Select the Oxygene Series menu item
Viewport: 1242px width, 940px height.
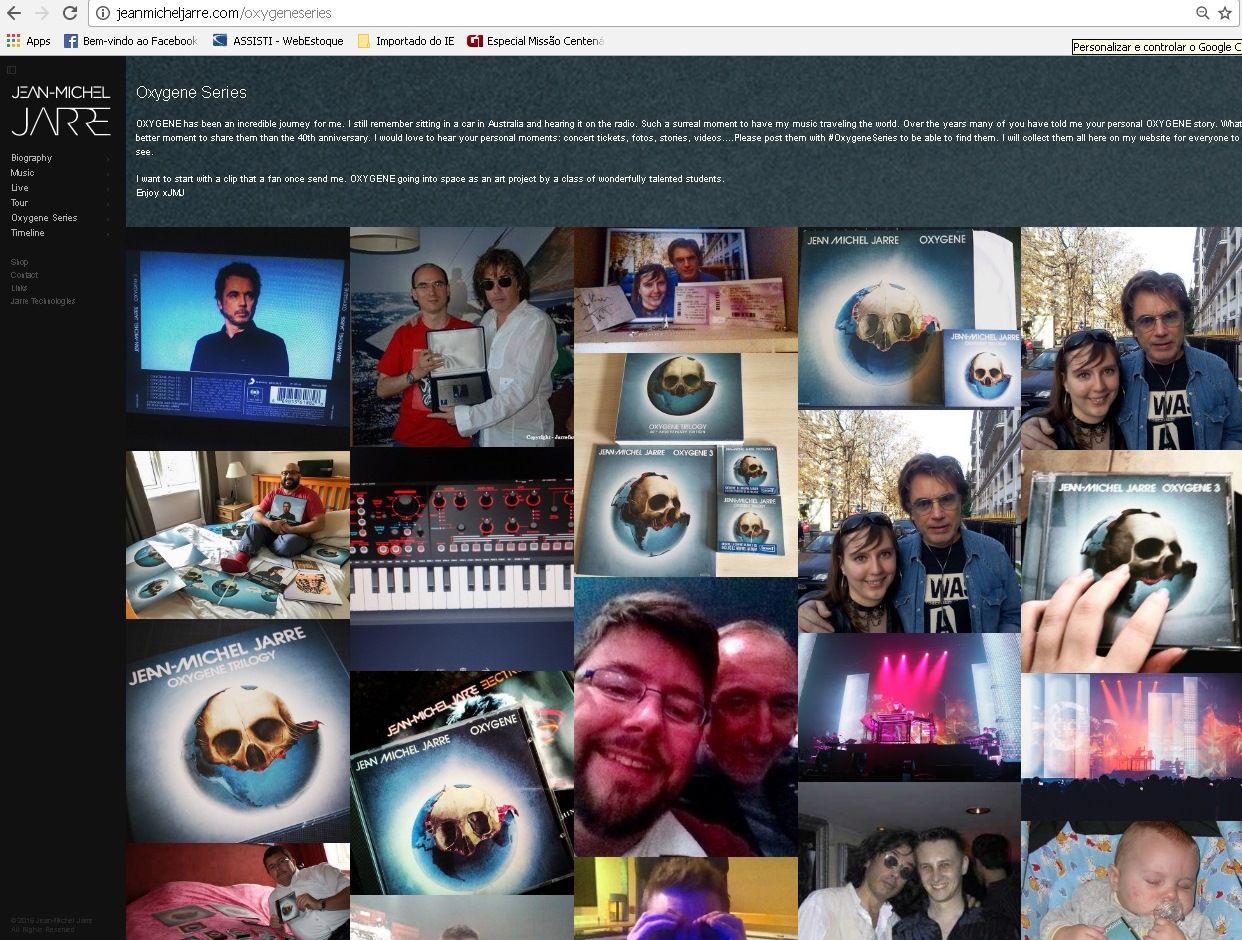pos(44,218)
